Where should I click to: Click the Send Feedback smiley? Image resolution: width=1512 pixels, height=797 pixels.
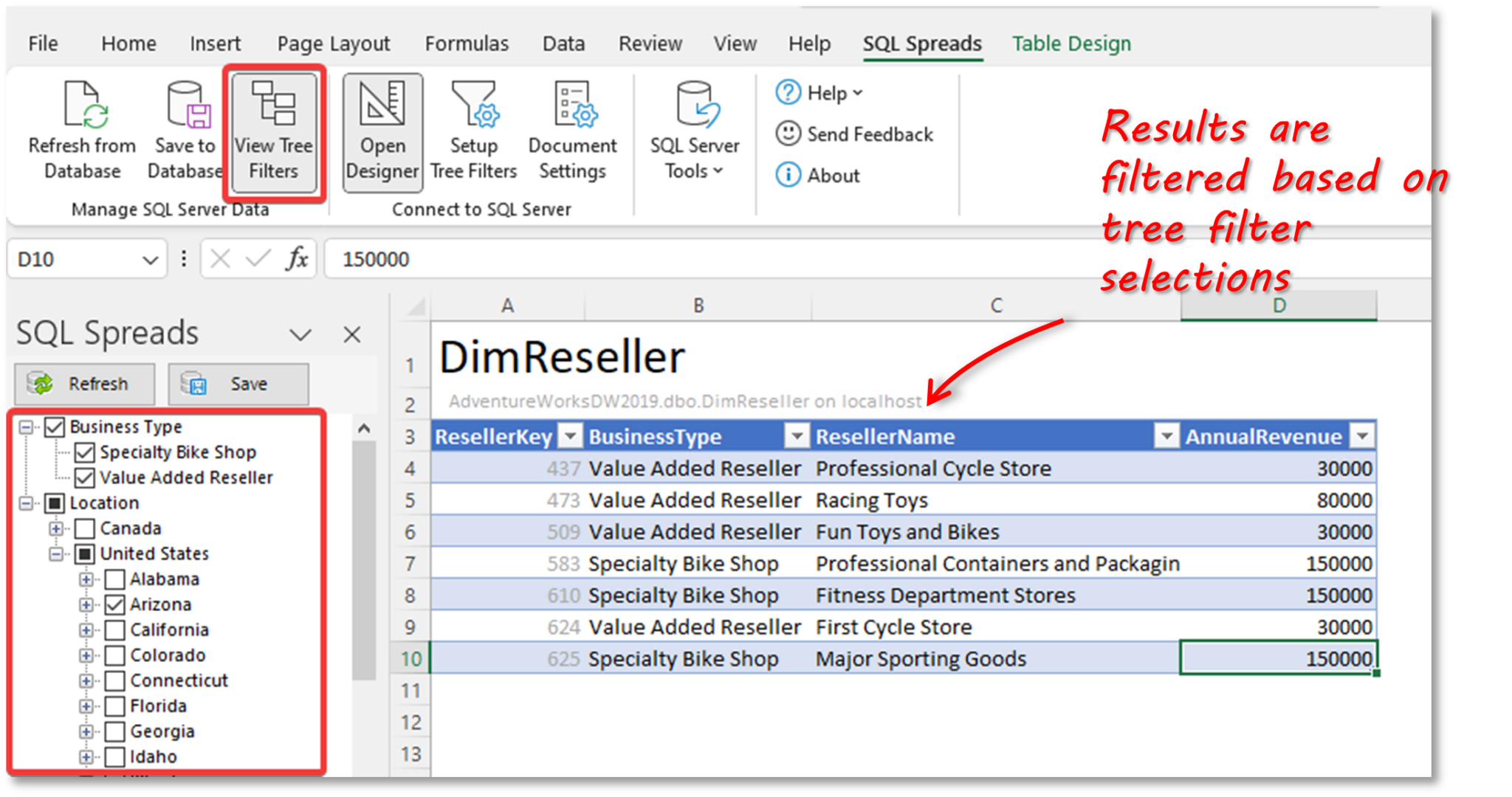(788, 134)
